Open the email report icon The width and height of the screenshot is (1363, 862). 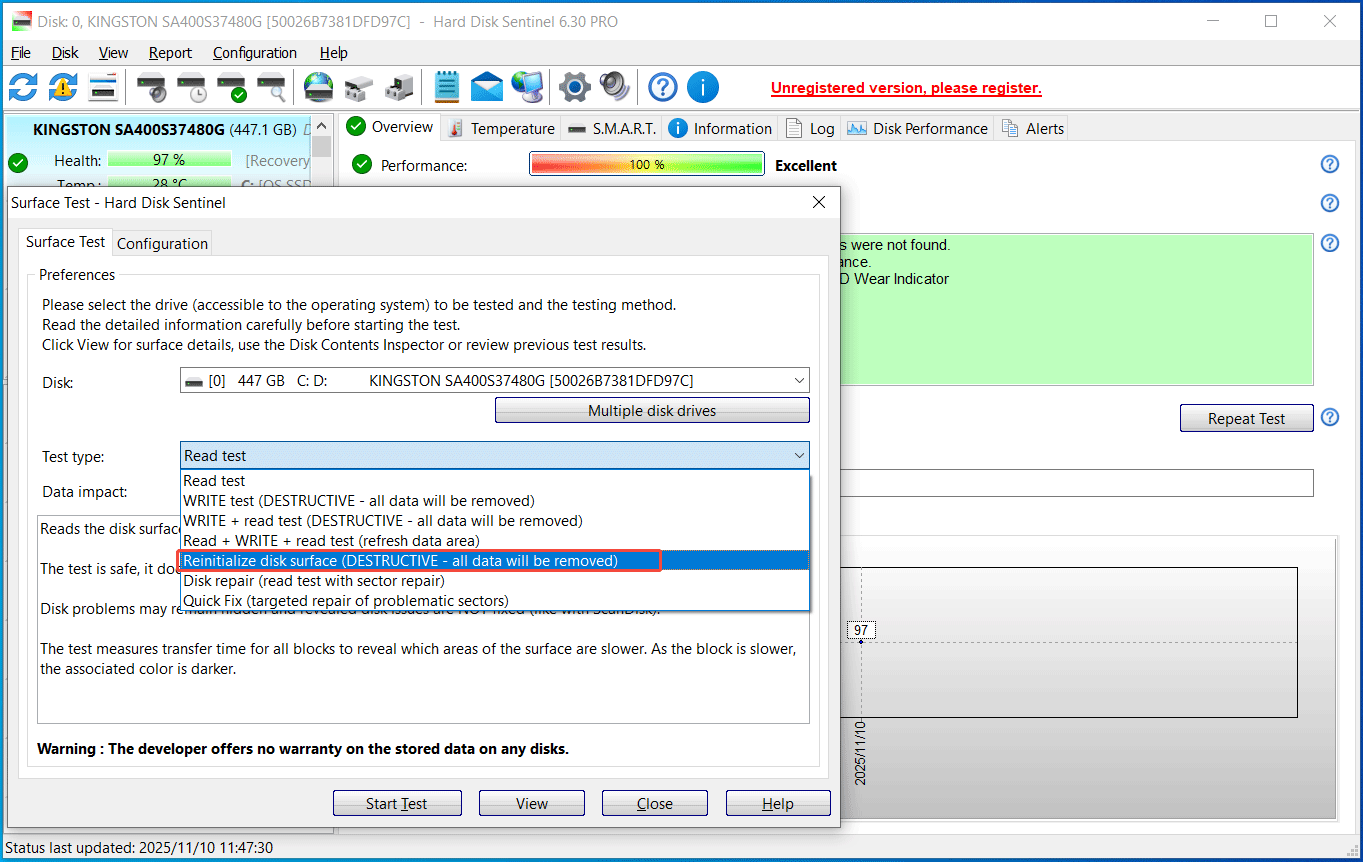[487, 87]
